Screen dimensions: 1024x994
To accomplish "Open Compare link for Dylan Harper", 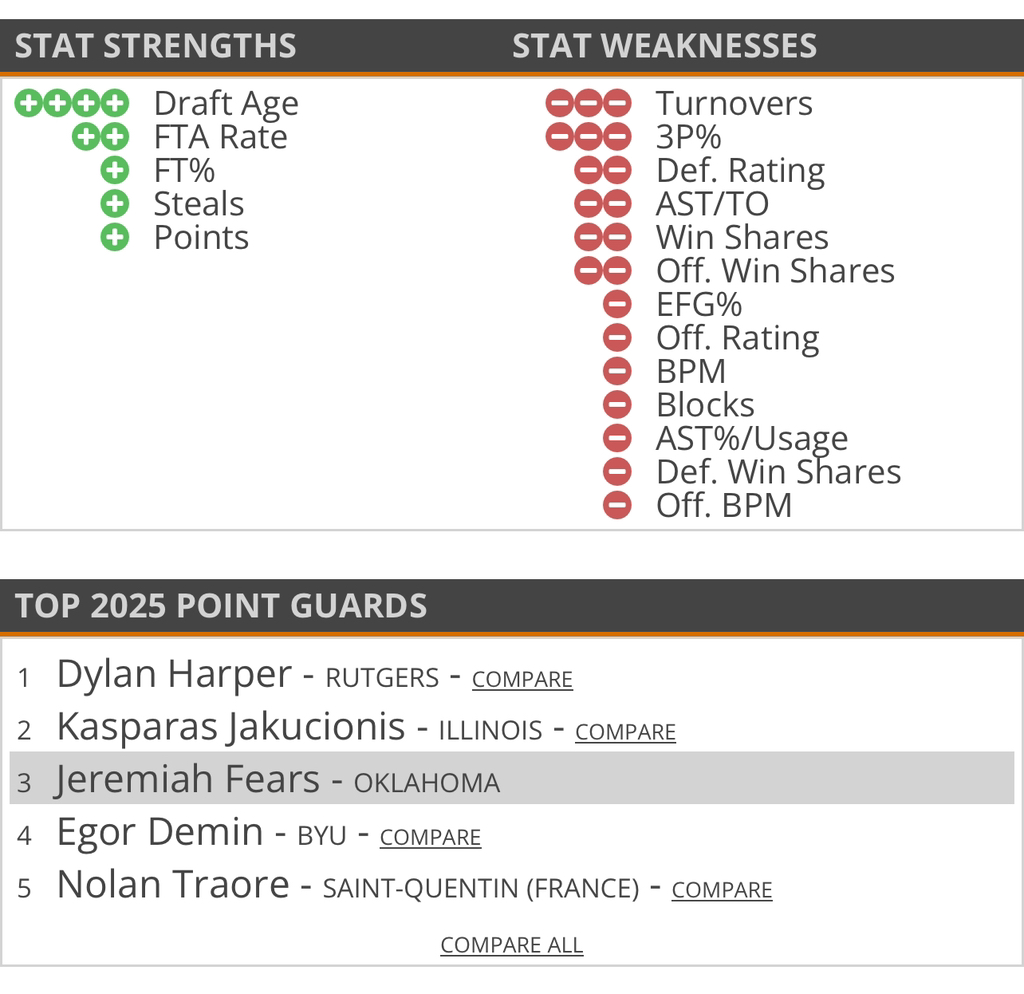I will point(522,680).
